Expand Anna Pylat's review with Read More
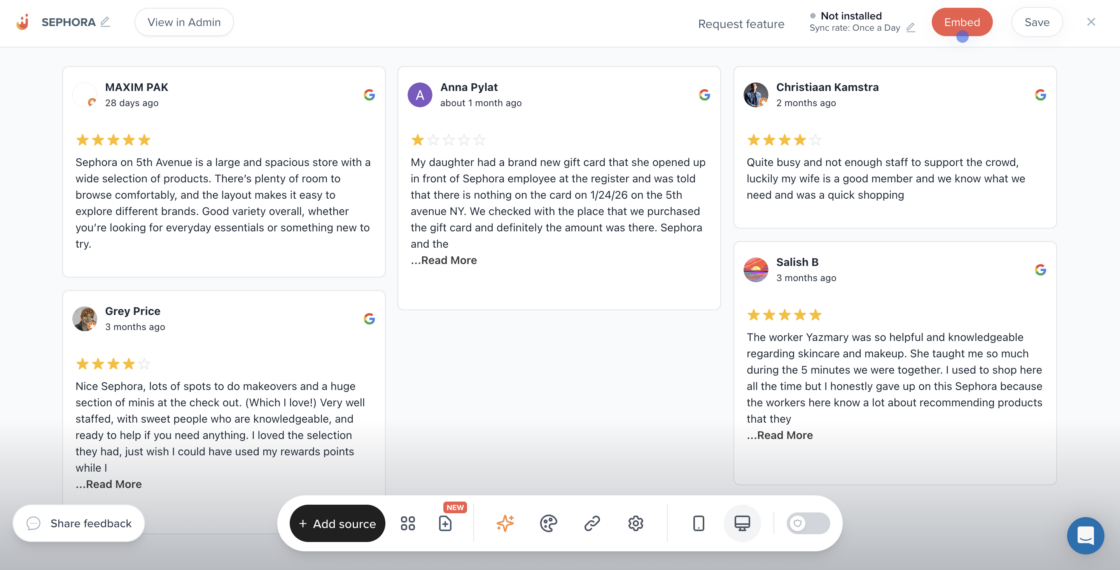Image resolution: width=1120 pixels, height=570 pixels. [444, 260]
